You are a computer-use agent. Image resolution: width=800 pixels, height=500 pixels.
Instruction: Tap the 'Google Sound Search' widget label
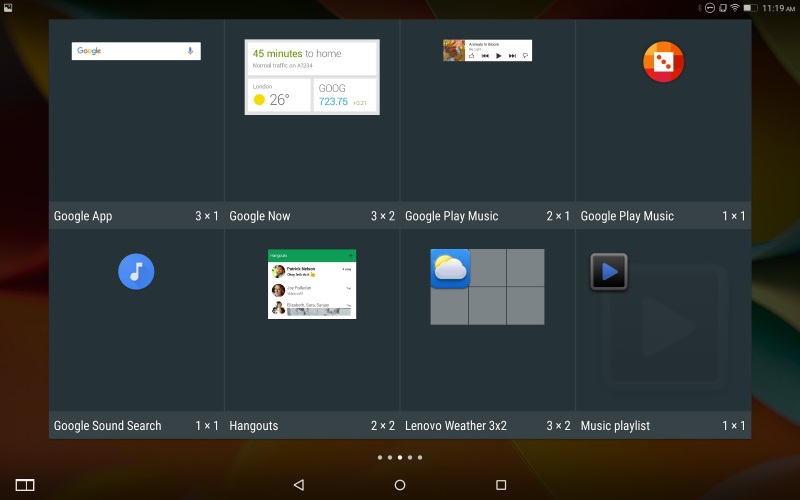[108, 426]
